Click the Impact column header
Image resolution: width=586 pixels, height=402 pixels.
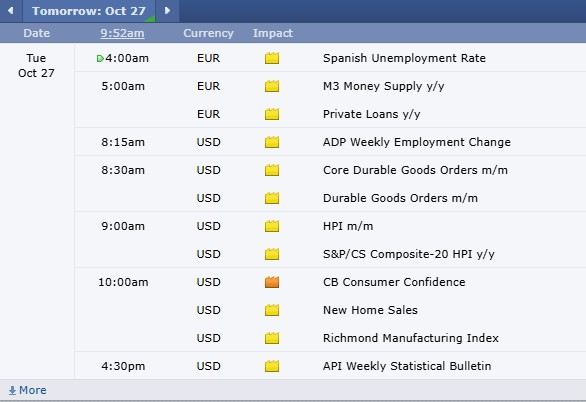(x=273, y=33)
